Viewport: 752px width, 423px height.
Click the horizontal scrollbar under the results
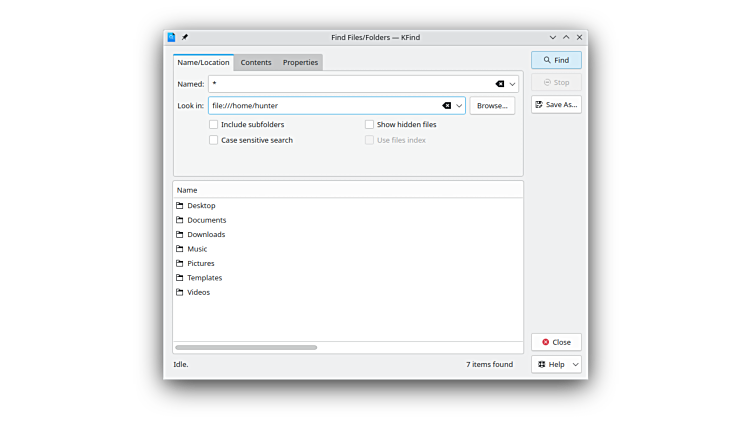246,347
